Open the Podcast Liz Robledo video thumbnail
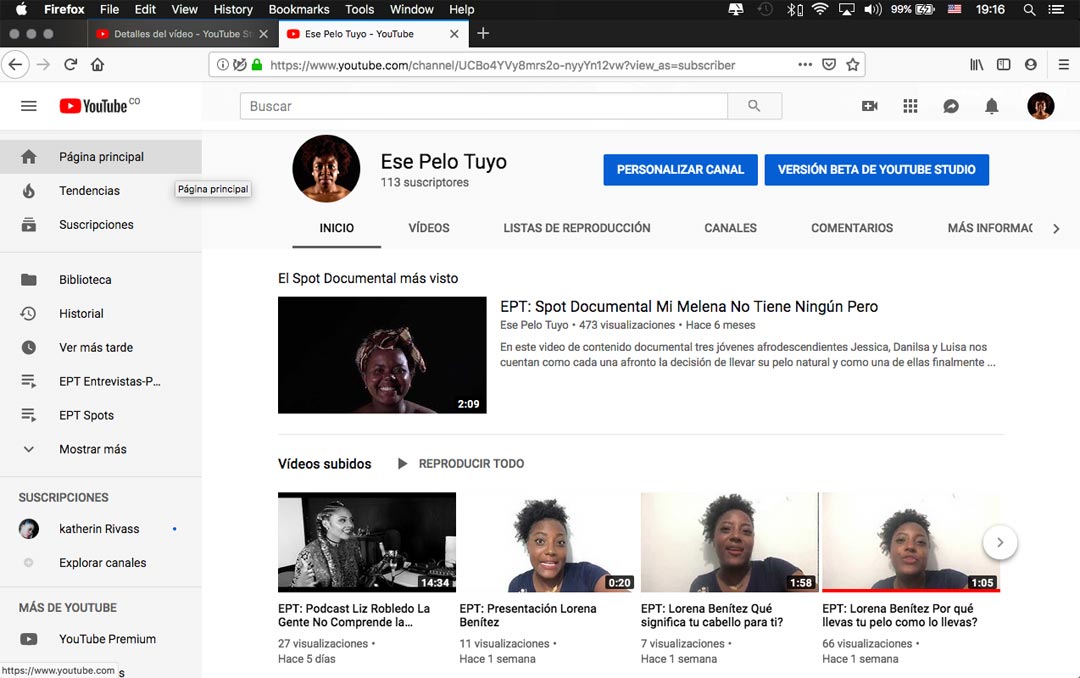This screenshot has height=678, width=1080. pyautogui.click(x=366, y=542)
